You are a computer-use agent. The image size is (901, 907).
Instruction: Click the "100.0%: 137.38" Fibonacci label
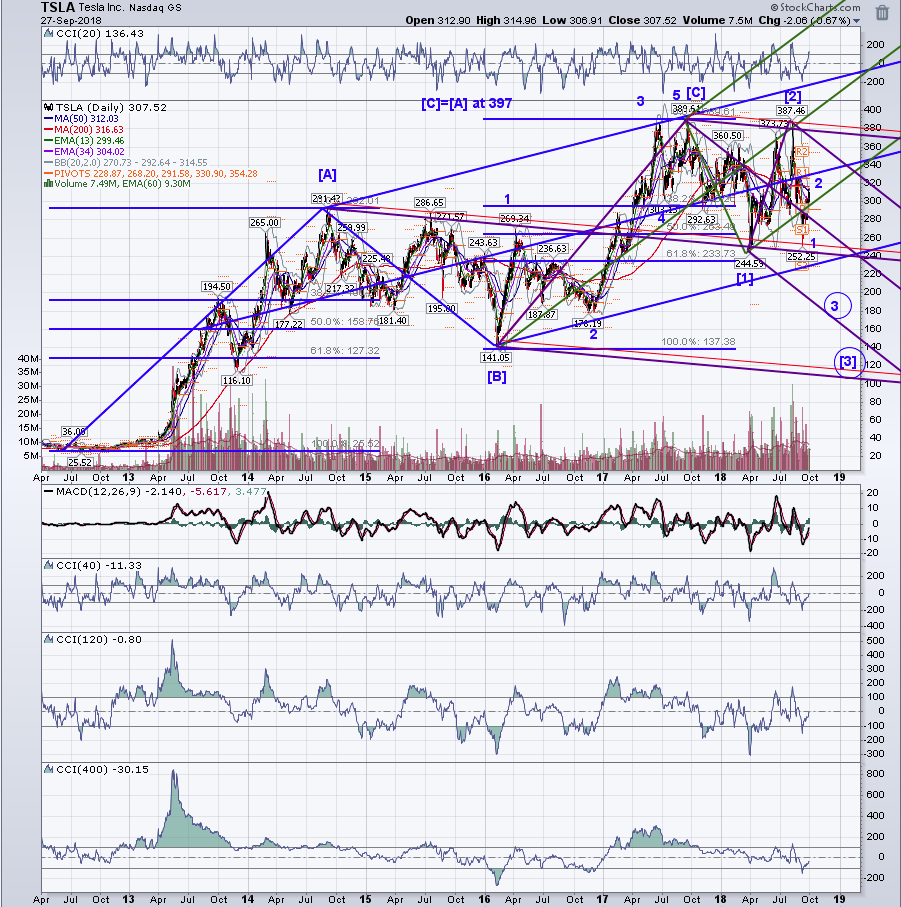[699, 342]
